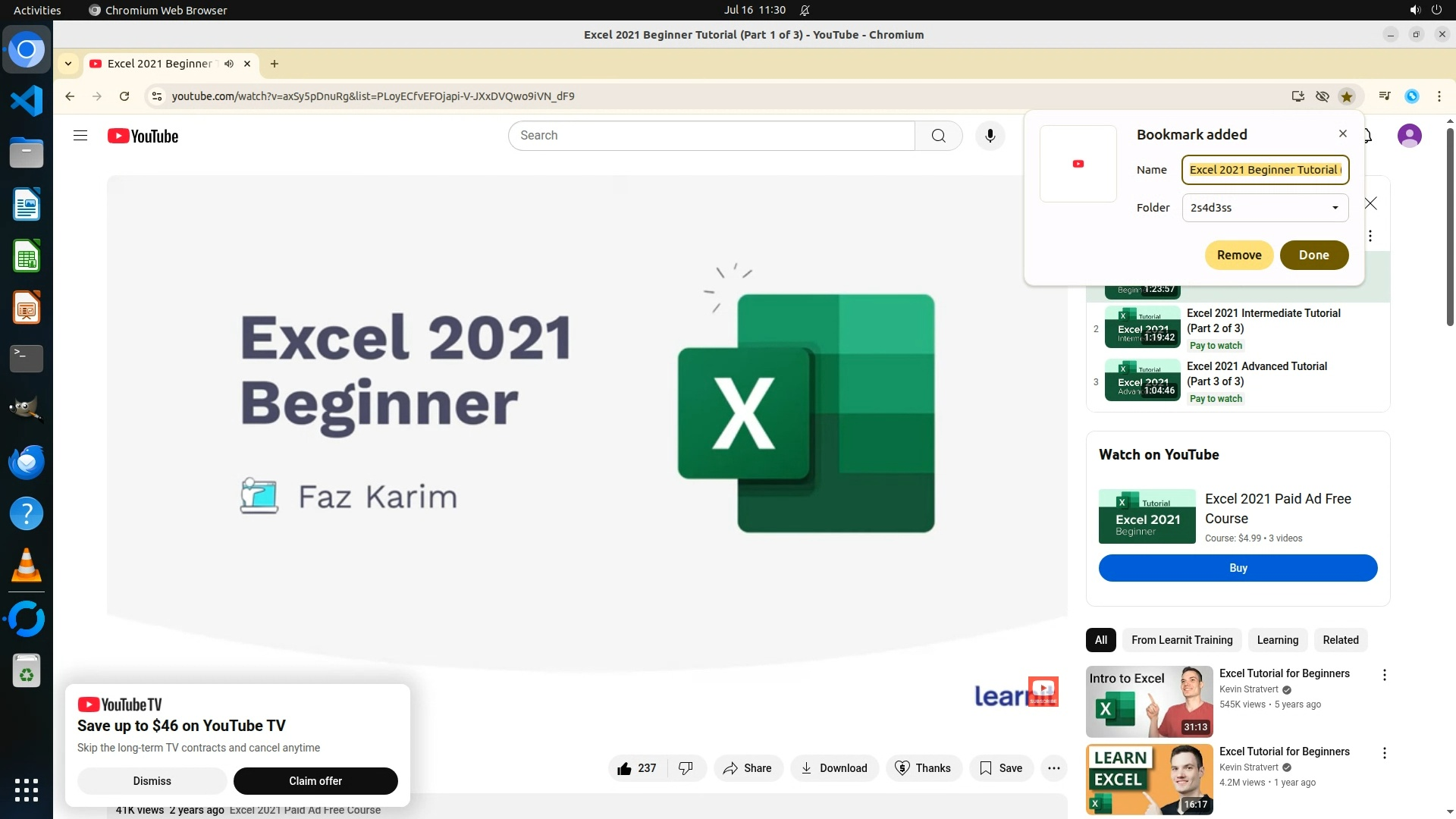Open Chromium three-dot menu

tap(1439, 96)
